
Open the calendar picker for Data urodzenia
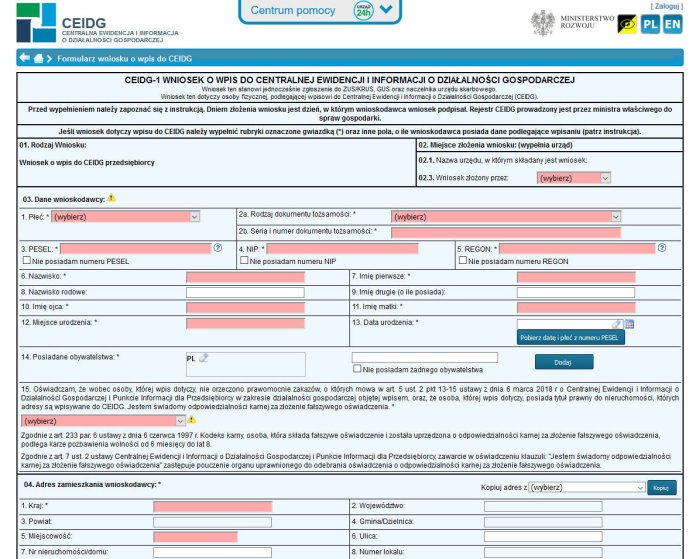[630, 324]
